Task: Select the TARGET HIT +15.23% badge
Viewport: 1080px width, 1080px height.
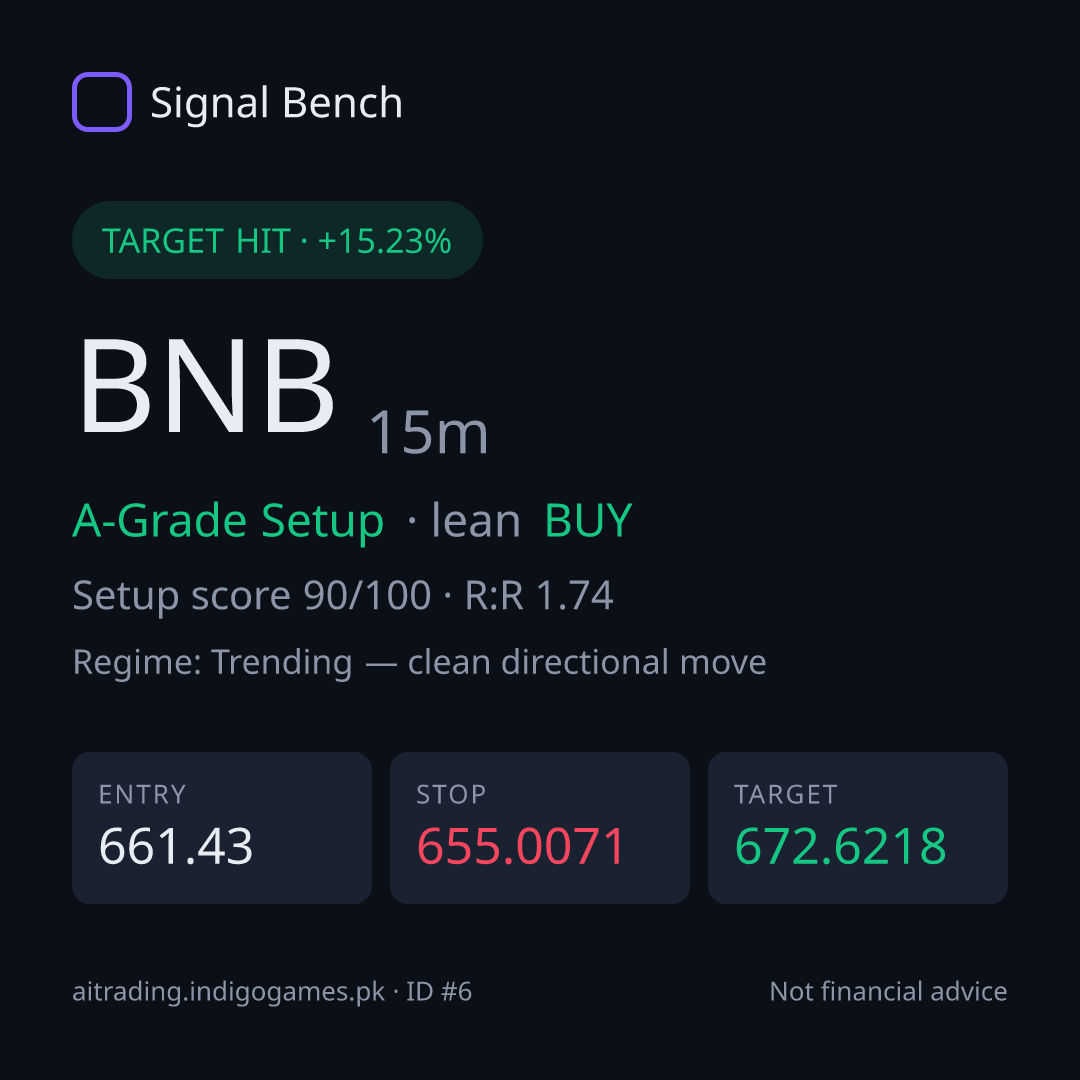Action: coord(277,240)
